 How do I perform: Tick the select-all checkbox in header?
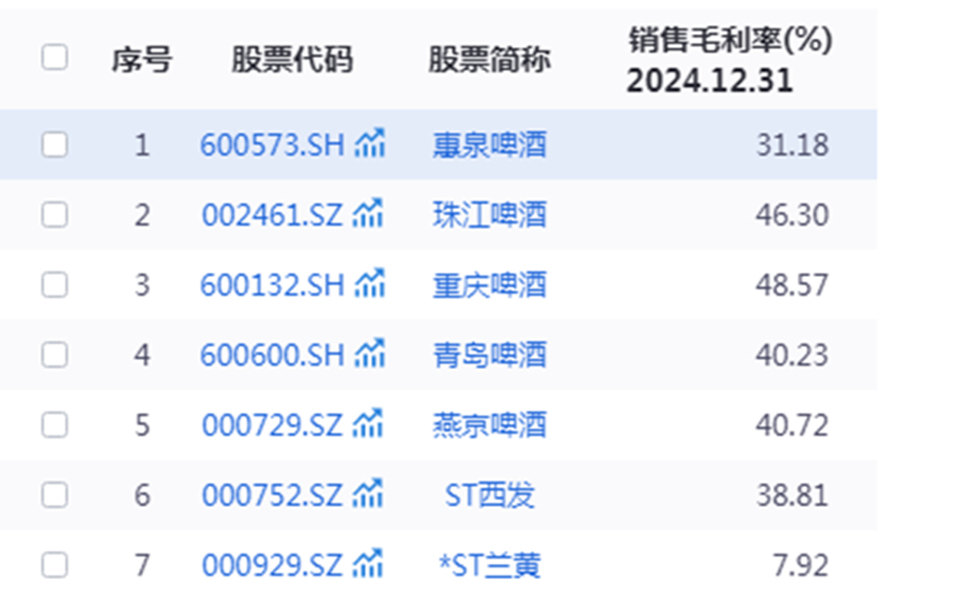pyautogui.click(x=54, y=57)
